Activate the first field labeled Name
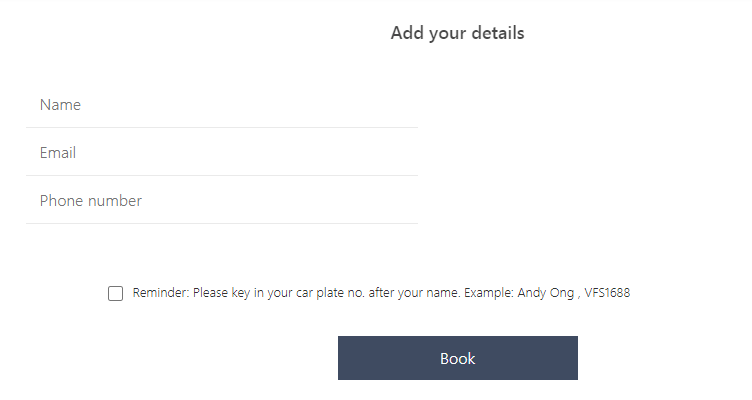752x400 pixels. pos(222,105)
